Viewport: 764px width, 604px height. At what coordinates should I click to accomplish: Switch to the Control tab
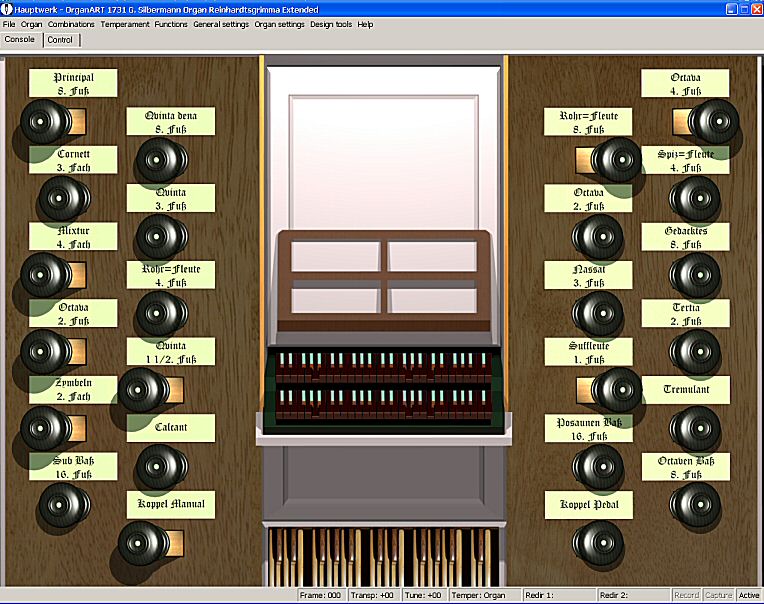point(60,40)
